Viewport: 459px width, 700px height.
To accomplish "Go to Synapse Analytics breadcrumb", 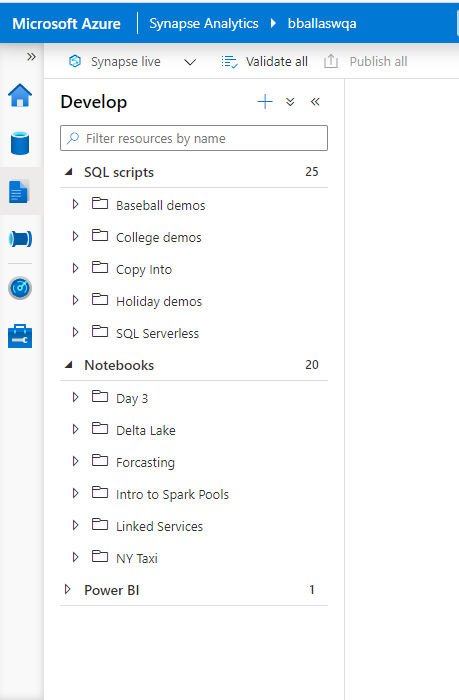I will (x=204, y=23).
